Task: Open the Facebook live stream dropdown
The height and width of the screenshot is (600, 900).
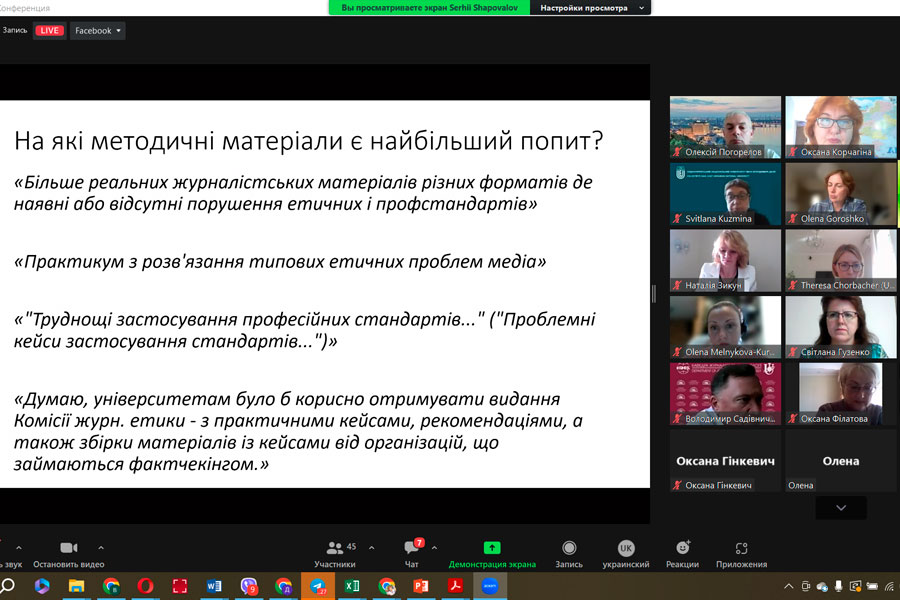Action: click(x=98, y=31)
